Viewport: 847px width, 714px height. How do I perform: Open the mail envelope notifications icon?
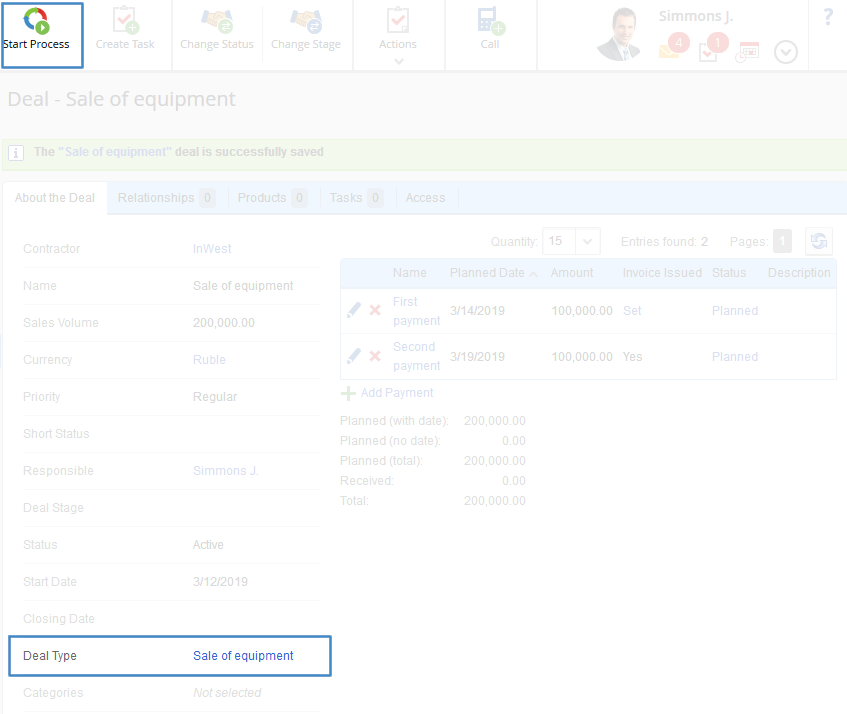670,50
